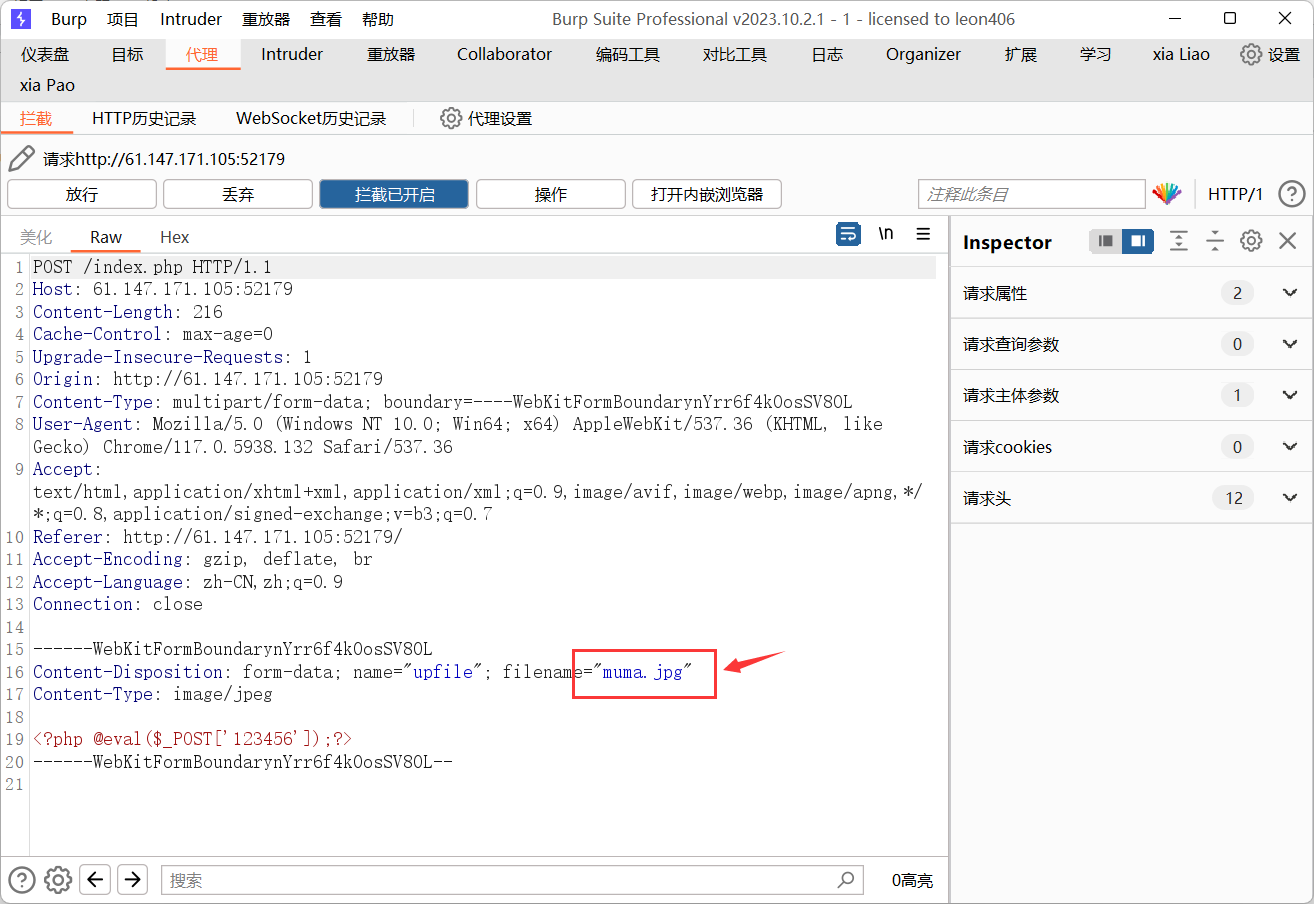Open the Inspector settings gear
Image resolution: width=1314 pixels, height=904 pixels.
point(1251,241)
